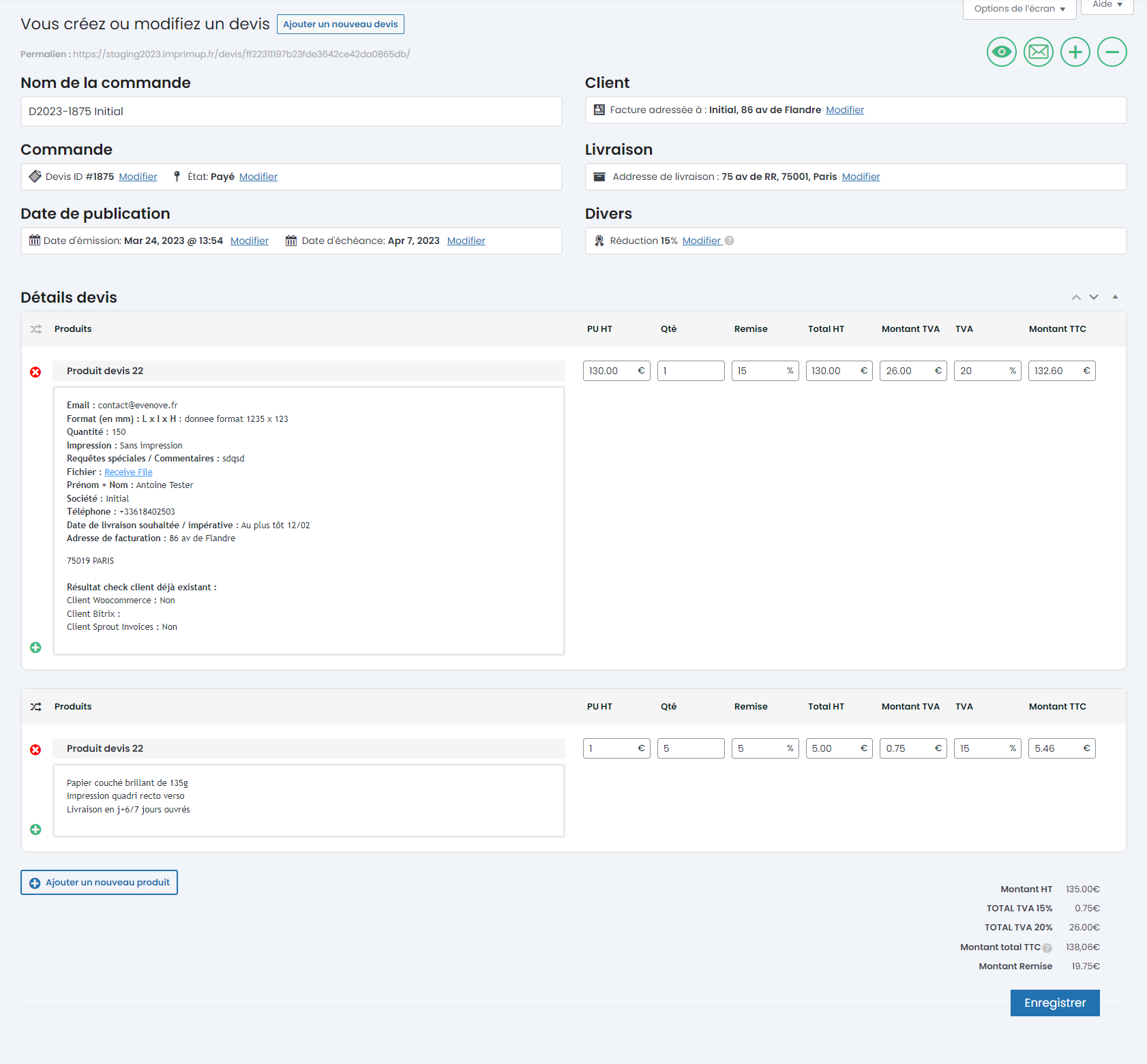Screen dimensions: 1147x1064
Task: Click the Nom de la commande field
Action: pos(291,112)
